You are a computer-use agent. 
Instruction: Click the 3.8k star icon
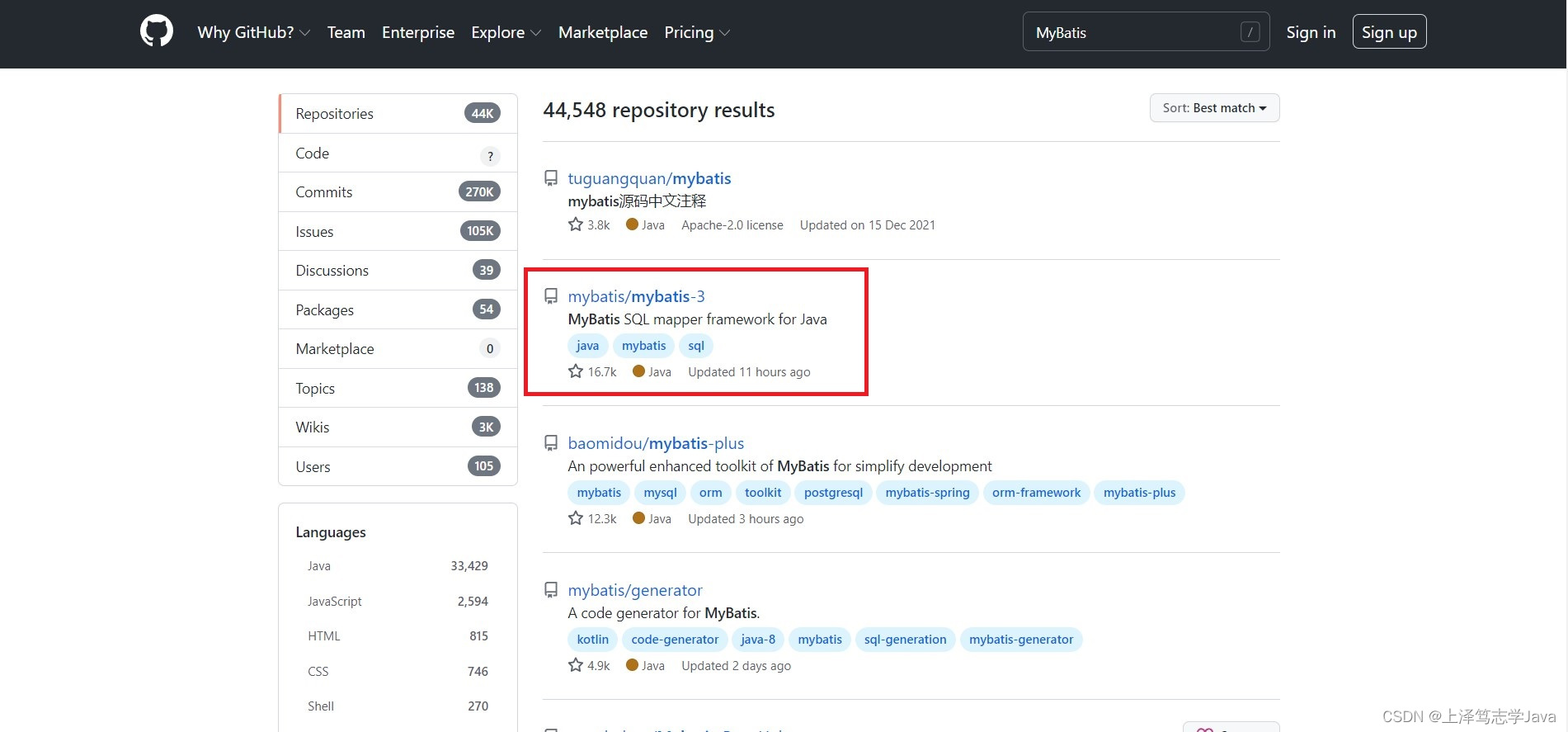tap(576, 224)
